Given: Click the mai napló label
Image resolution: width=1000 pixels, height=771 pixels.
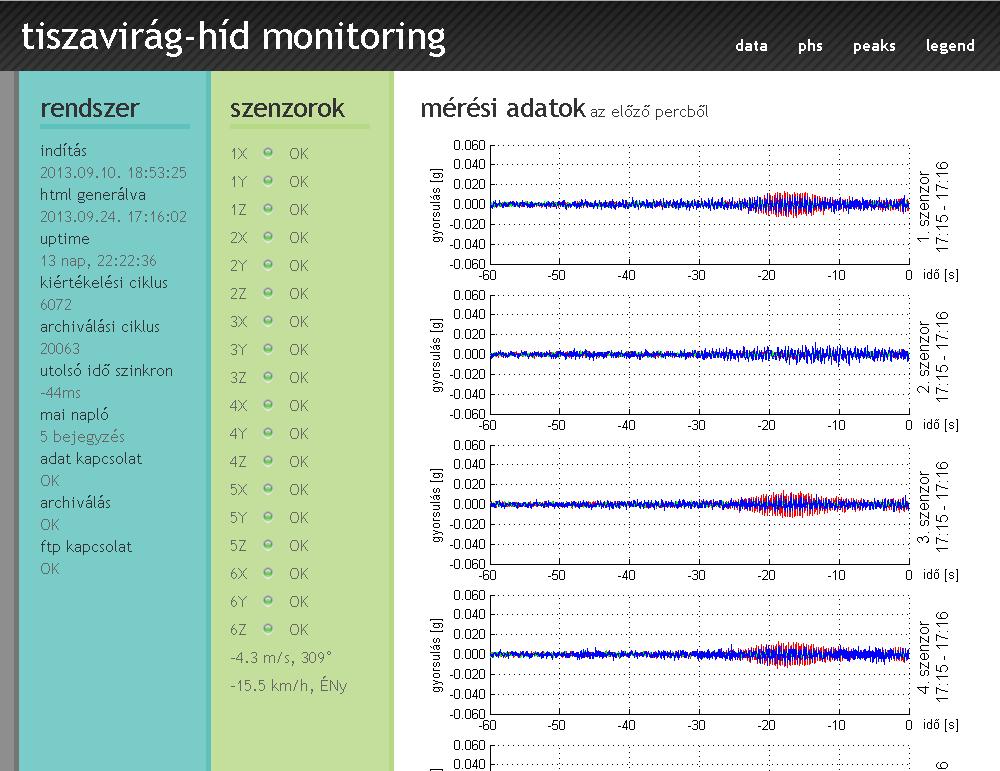Looking at the screenshot, I should (x=74, y=415).
